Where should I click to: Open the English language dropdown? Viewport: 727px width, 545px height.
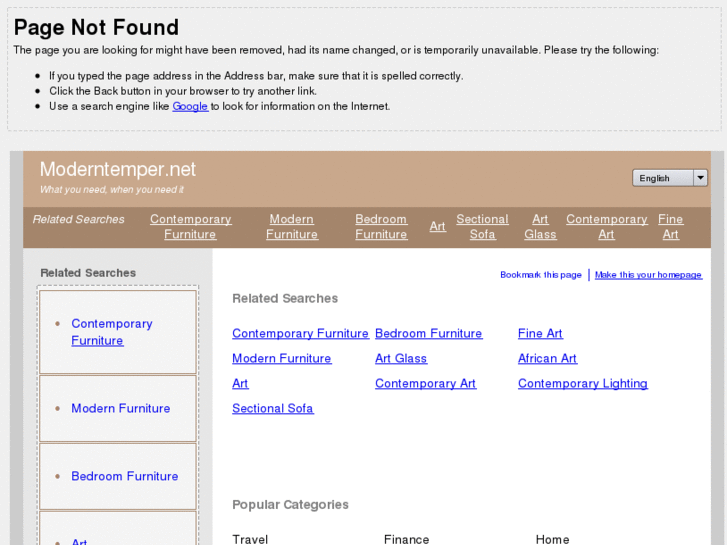[662, 178]
